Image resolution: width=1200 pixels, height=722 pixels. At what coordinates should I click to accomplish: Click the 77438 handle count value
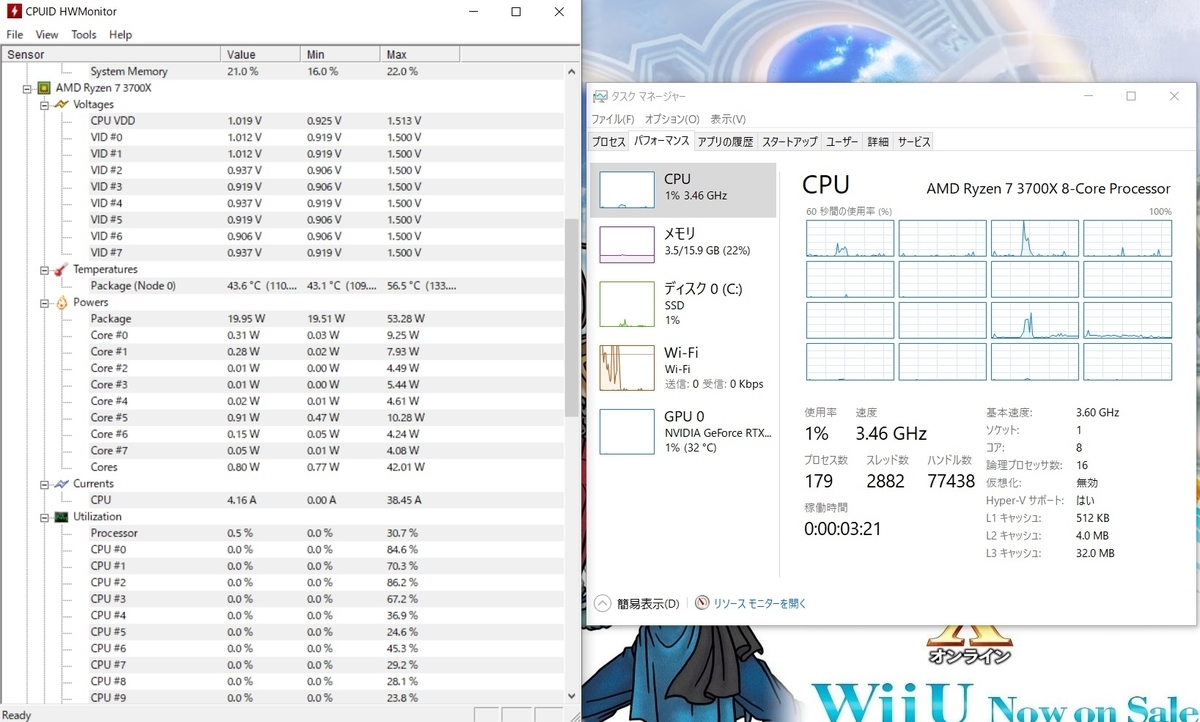(x=951, y=481)
